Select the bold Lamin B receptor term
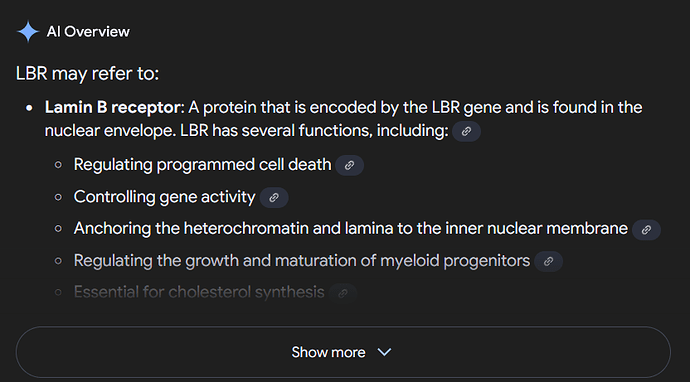Screen dimensions: 690x382 (112, 107)
